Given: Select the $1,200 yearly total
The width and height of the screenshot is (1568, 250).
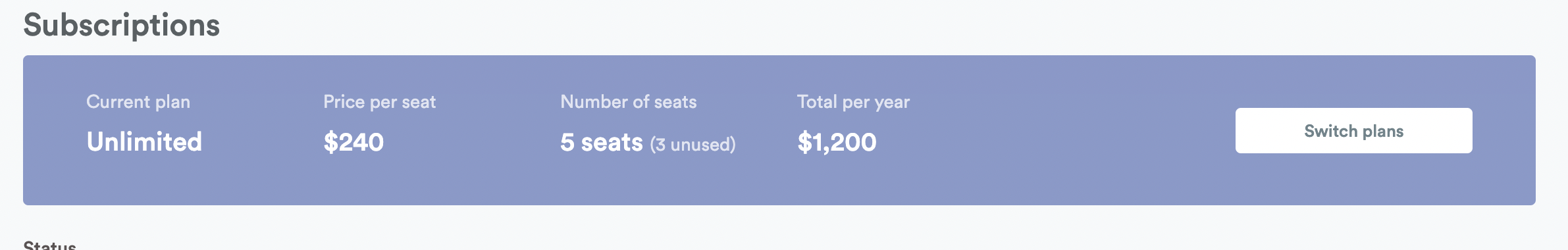Looking at the screenshot, I should (x=837, y=142).
